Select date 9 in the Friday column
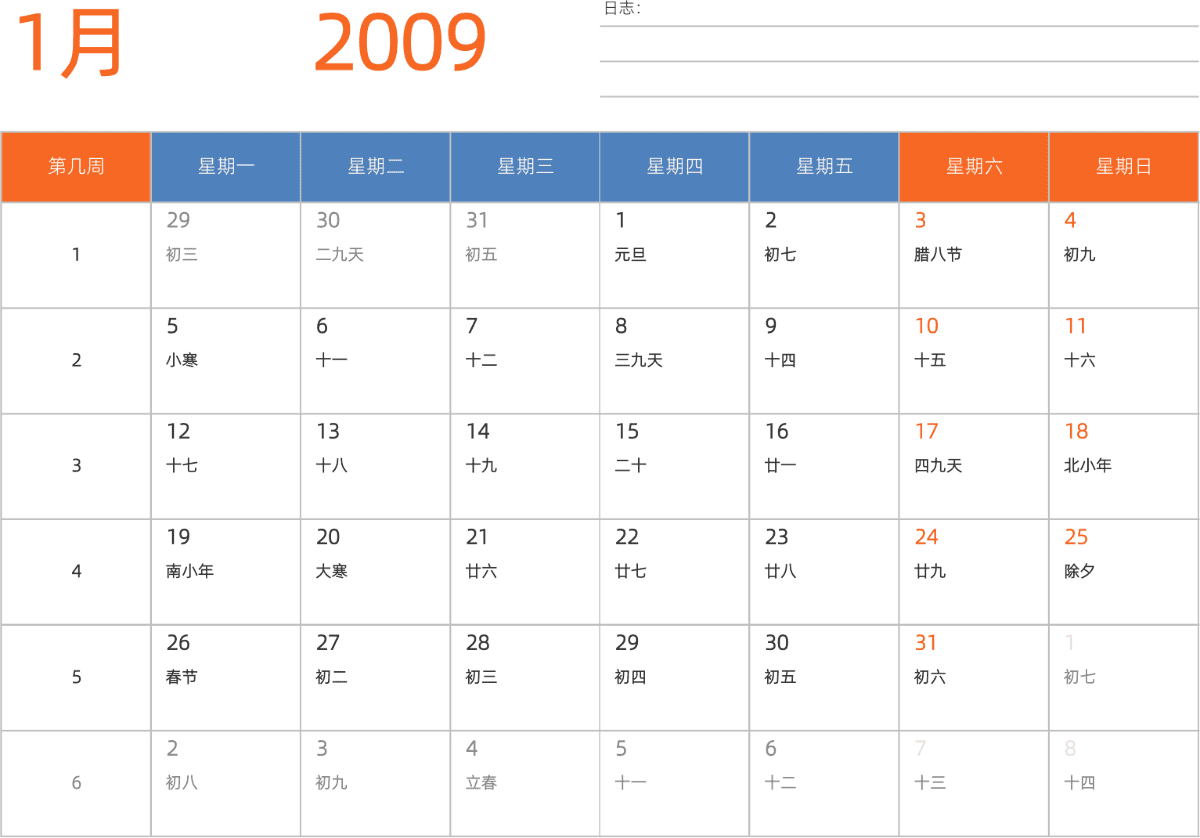Screen dimensions: 1200x838 [771, 326]
